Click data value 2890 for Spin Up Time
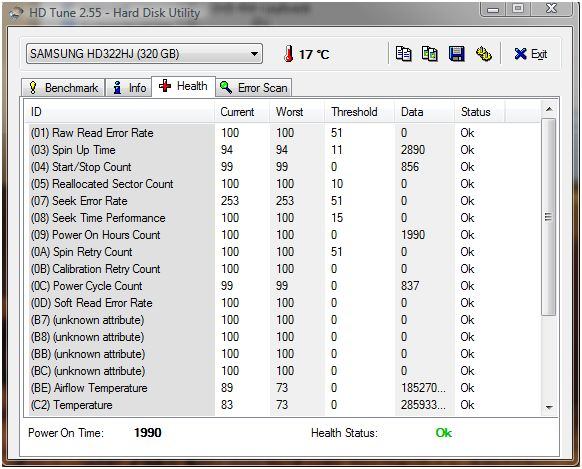This screenshot has width=582, height=469. [x=413, y=150]
